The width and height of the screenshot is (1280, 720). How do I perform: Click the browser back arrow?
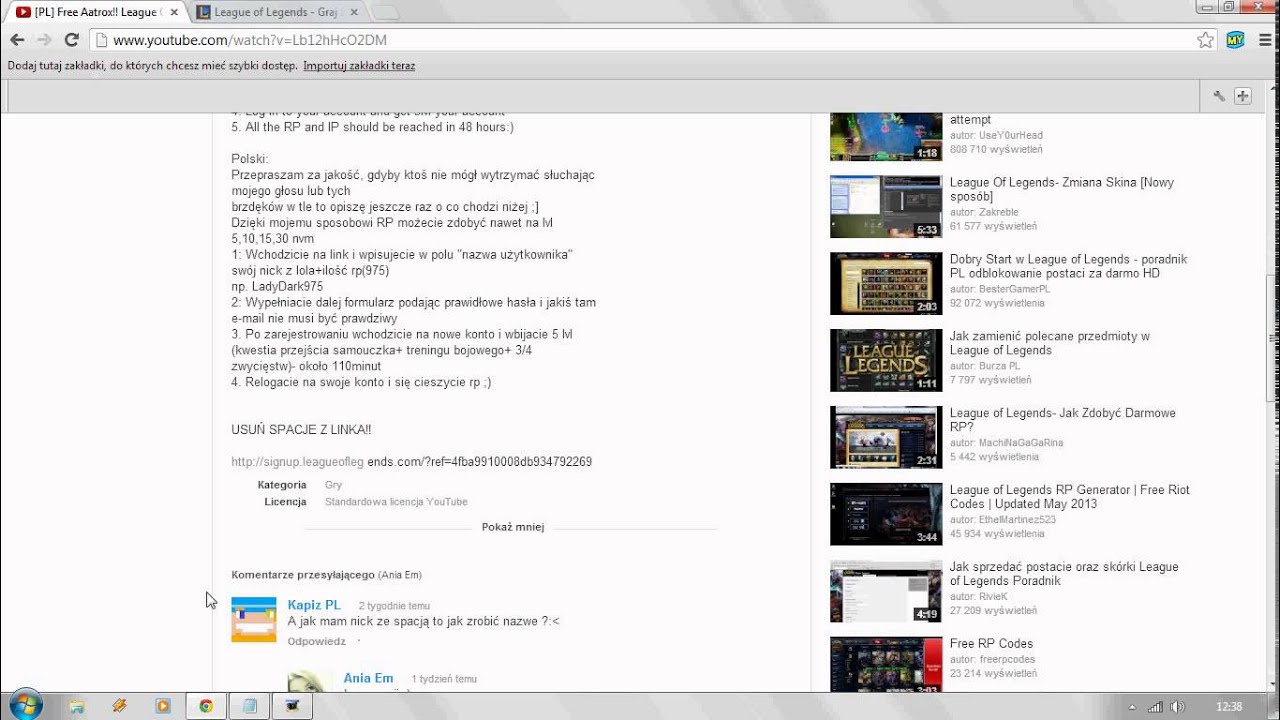tap(17, 40)
